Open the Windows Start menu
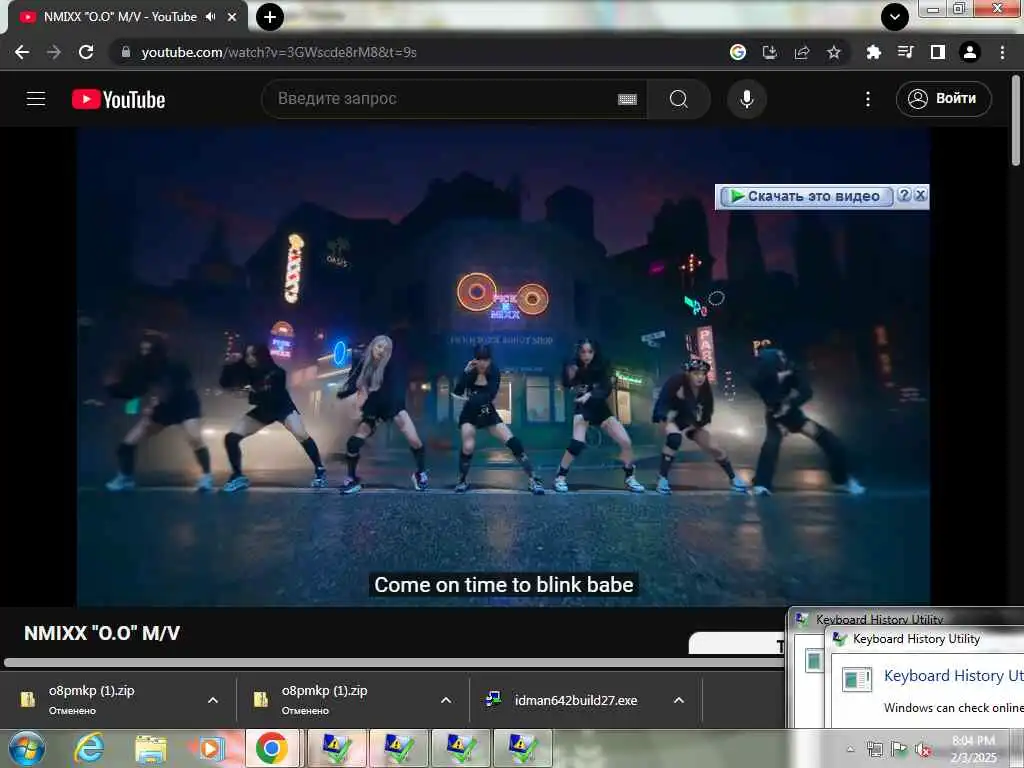The width and height of the screenshot is (1024, 768). coord(27,748)
